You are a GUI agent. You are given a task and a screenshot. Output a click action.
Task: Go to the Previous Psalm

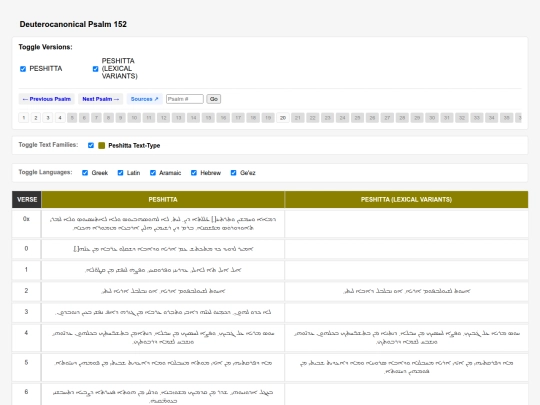pyautogui.click(x=46, y=99)
